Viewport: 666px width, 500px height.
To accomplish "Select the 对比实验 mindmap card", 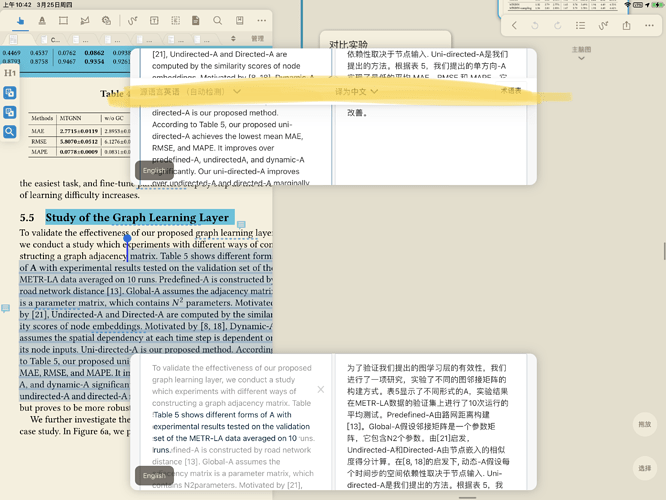I will point(385,40).
